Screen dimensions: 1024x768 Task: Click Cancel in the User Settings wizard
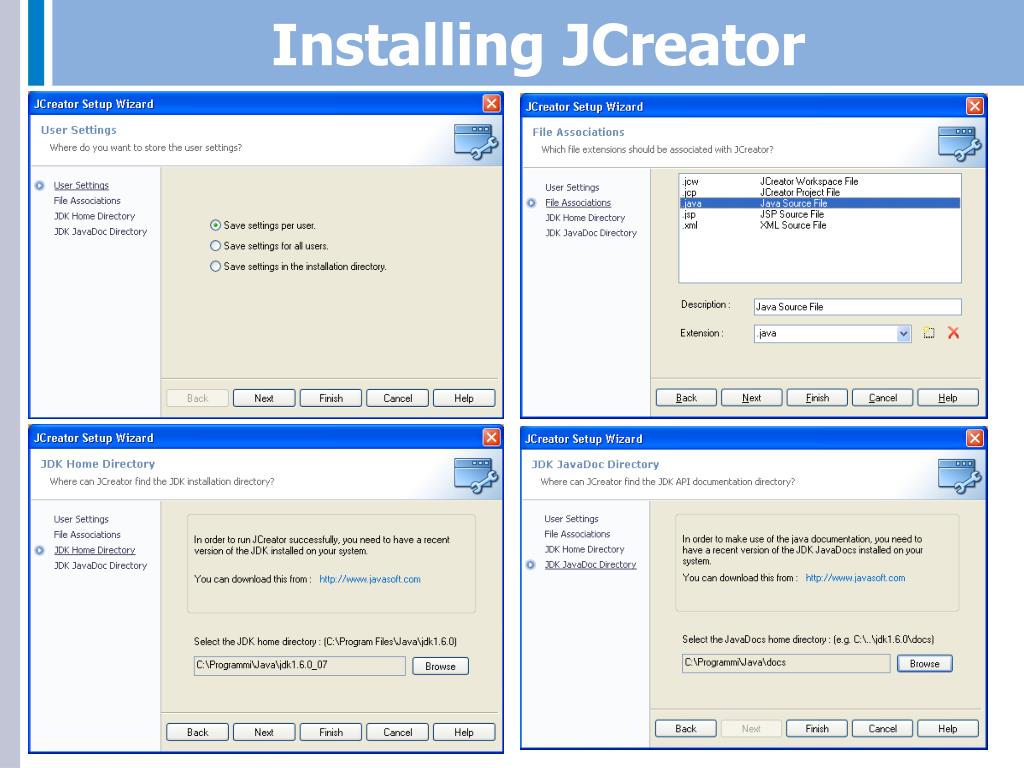click(397, 398)
